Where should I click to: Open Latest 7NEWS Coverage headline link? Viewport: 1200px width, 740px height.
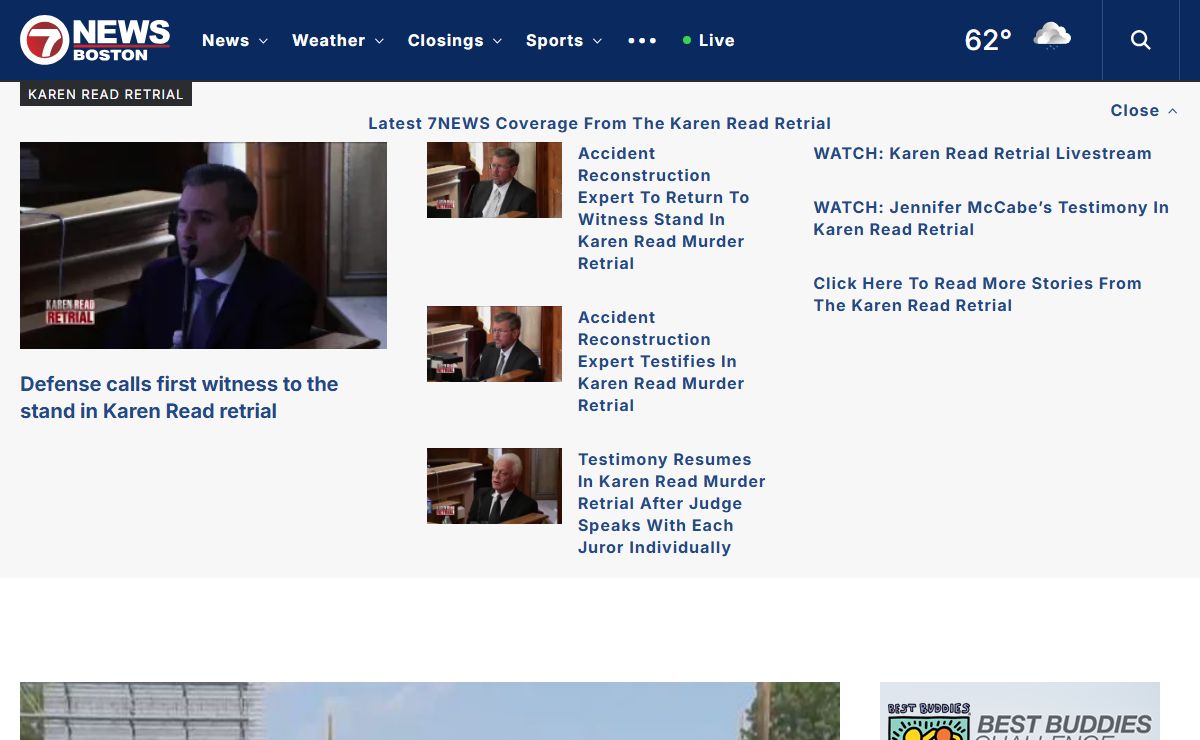pos(600,124)
